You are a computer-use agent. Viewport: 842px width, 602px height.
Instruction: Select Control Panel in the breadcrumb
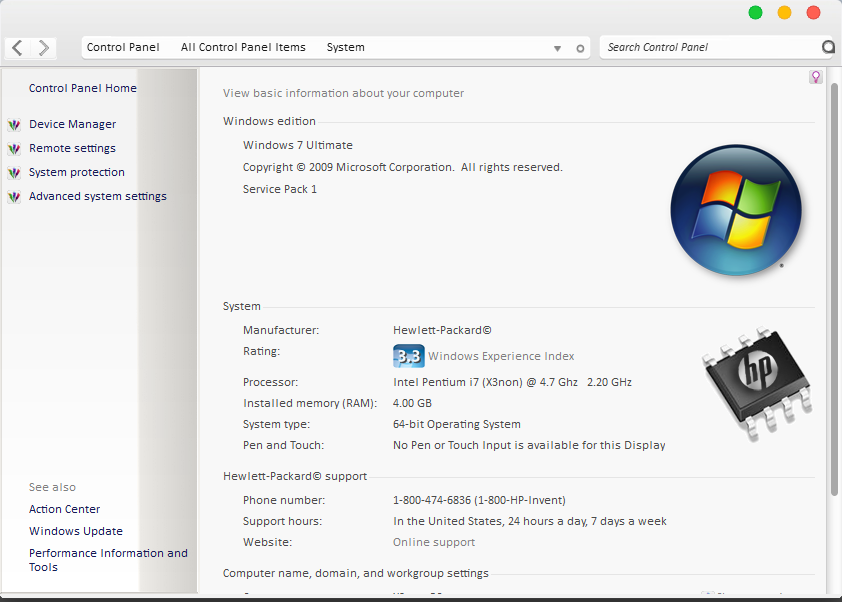(x=123, y=47)
